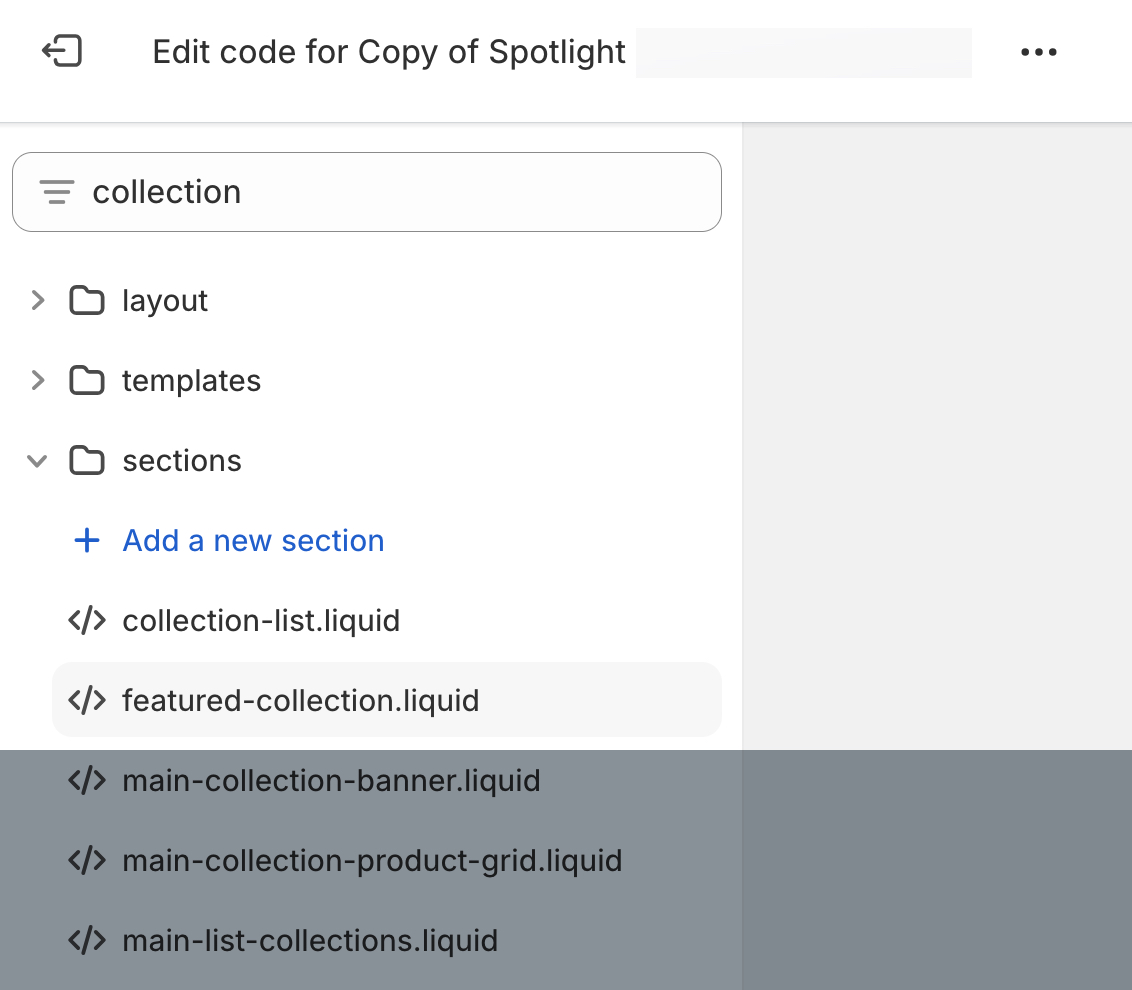Open main-collection-product-grid.liquid file
Image resolution: width=1132 pixels, height=990 pixels.
pos(372,860)
